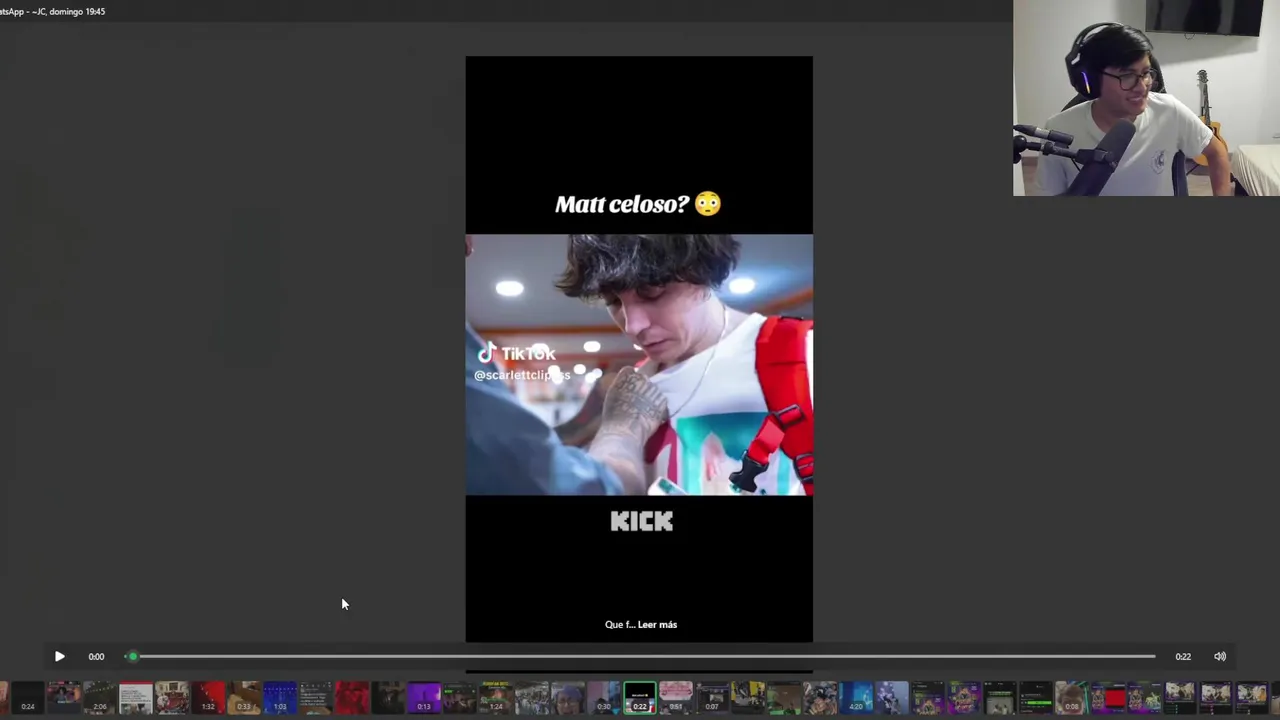Screen dimensions: 1280x720
Task: Open the thumbnail with duration 1:24
Action: tap(495, 697)
